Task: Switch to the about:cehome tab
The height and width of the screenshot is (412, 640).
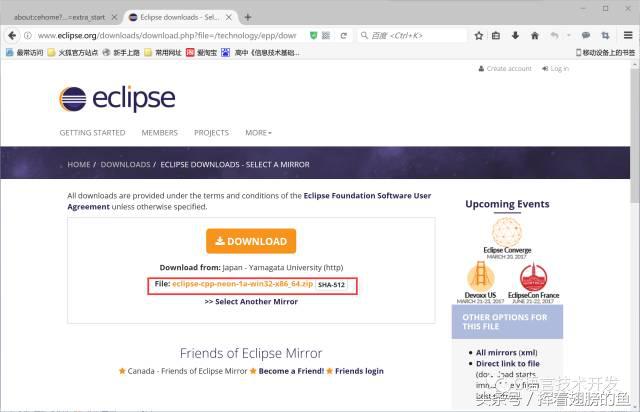Action: pos(59,17)
